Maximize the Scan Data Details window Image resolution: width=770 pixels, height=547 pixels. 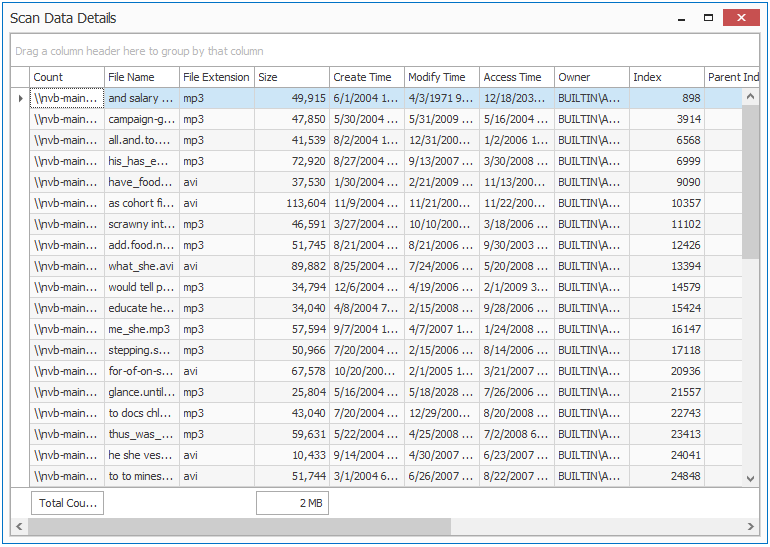708,18
